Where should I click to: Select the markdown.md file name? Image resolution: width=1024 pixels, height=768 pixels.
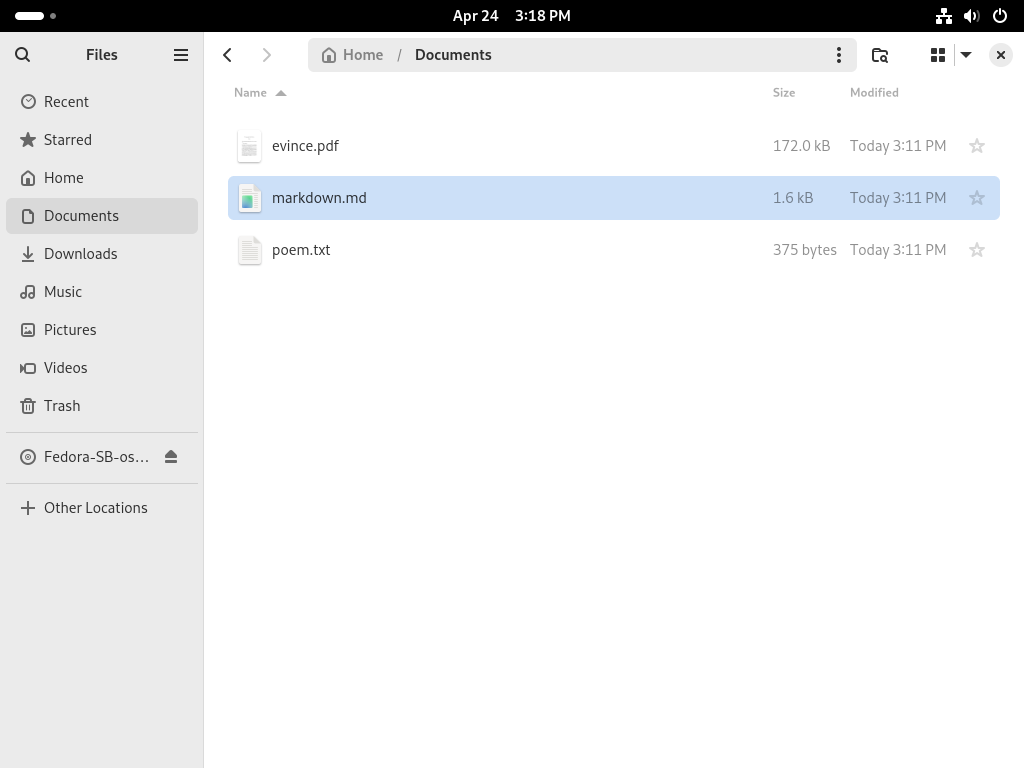click(x=319, y=198)
